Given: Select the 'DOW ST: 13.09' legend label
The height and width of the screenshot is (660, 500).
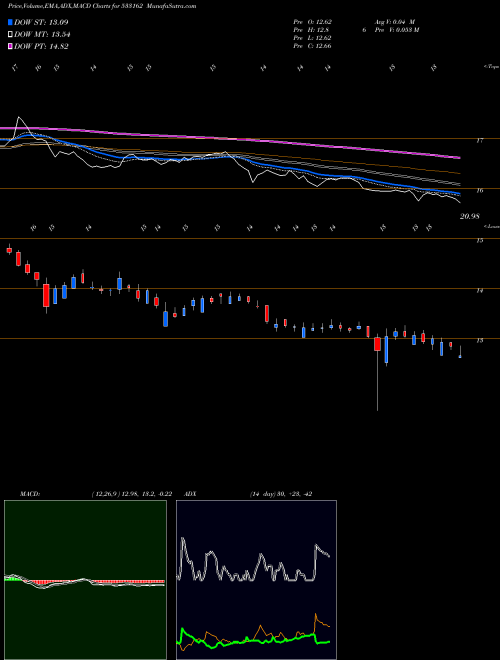Looking at the screenshot, I should coord(41,22).
